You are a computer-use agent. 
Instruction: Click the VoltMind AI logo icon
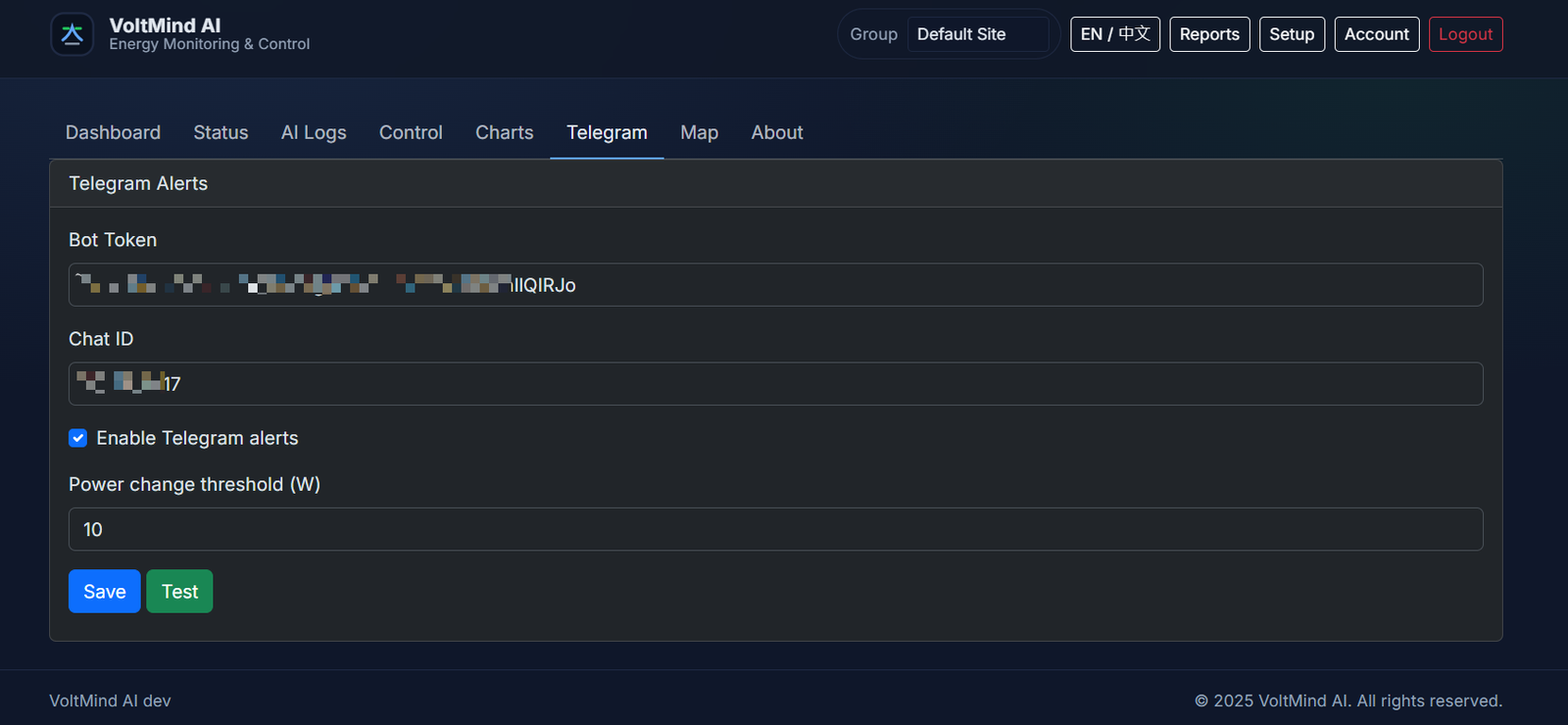72,34
